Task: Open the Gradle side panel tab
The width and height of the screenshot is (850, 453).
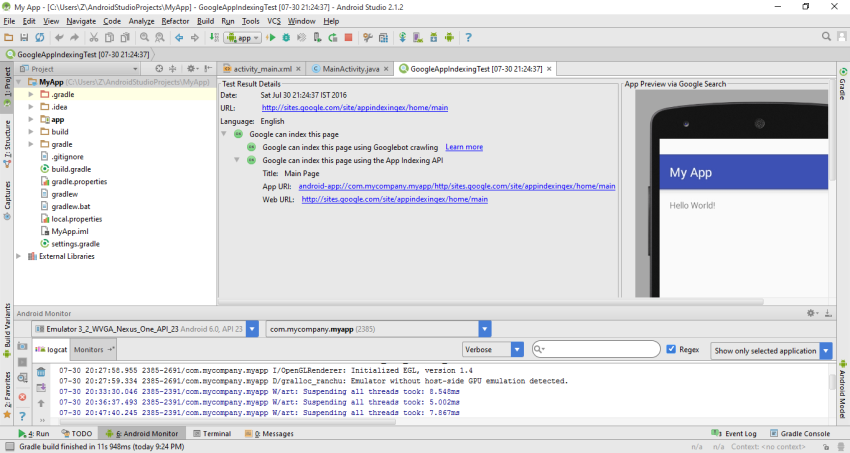Action: [x=843, y=84]
